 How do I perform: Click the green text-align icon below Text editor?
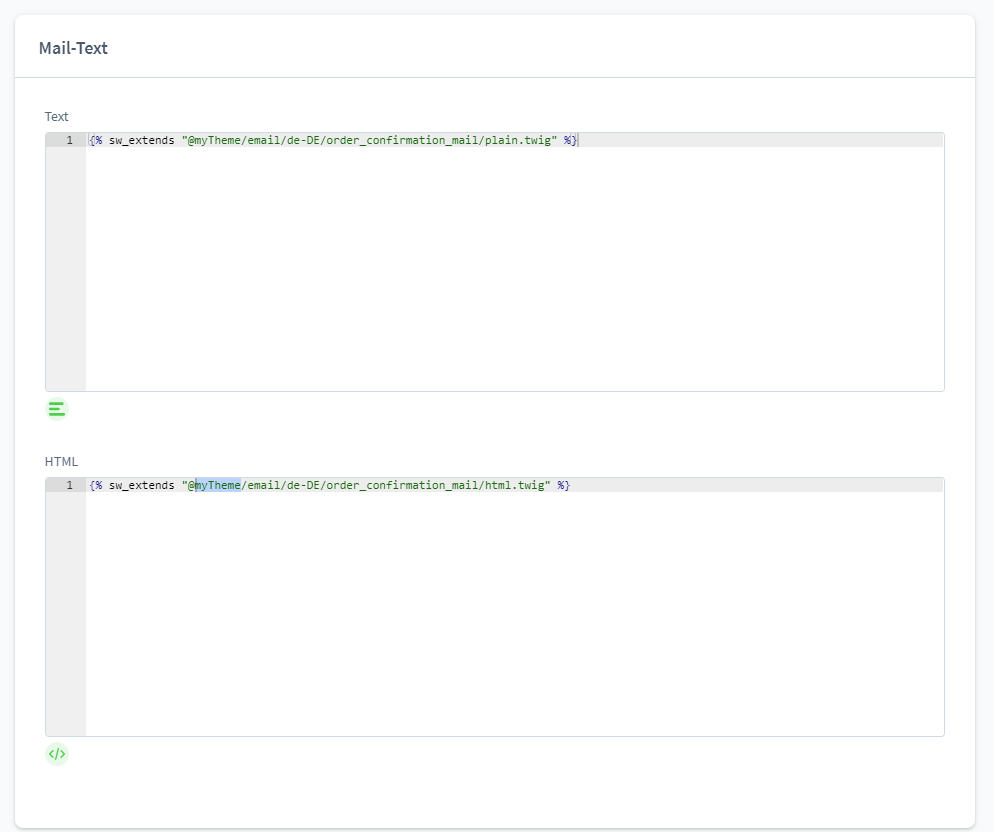click(57, 409)
